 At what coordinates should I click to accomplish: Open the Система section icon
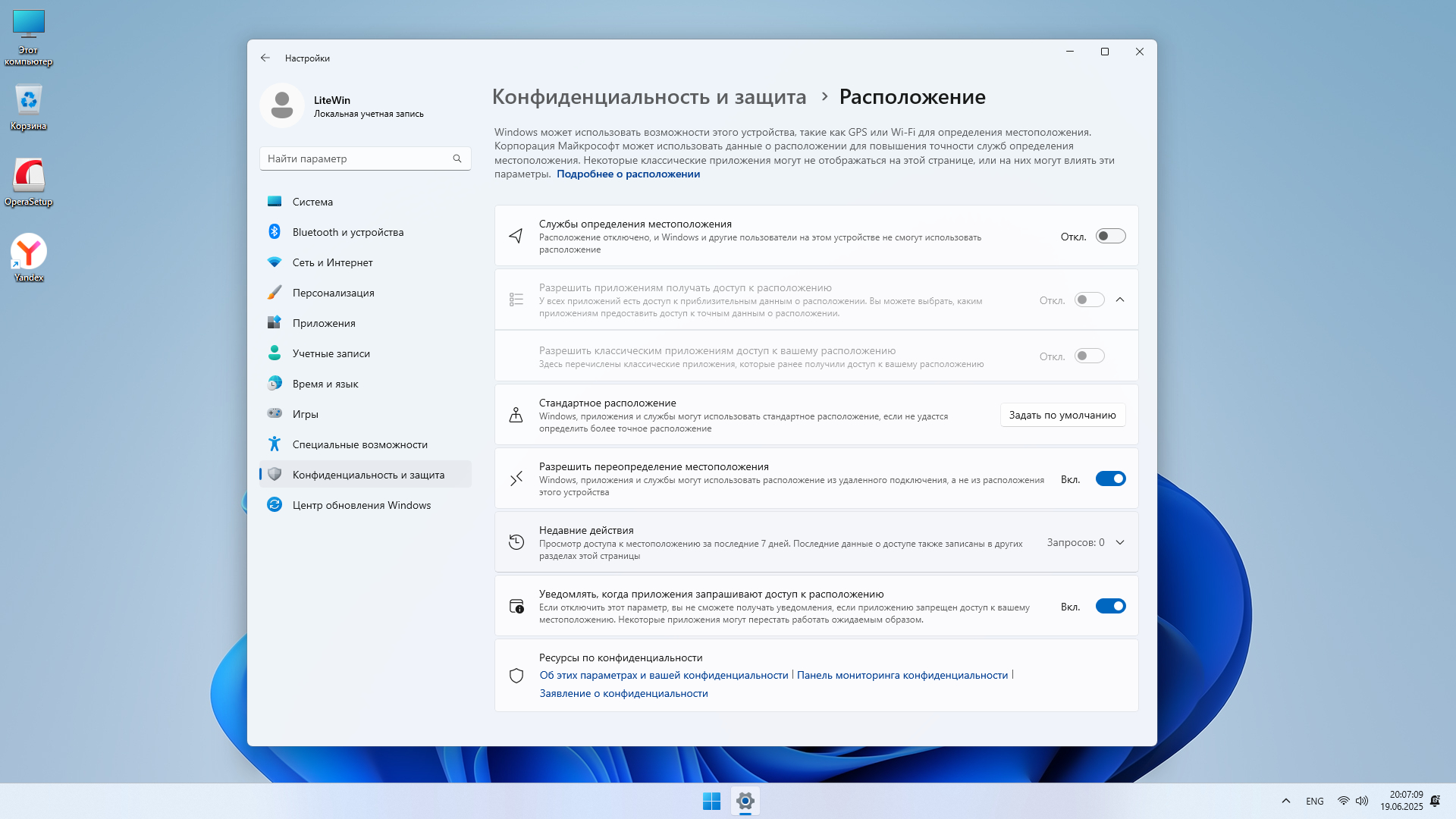(x=275, y=201)
